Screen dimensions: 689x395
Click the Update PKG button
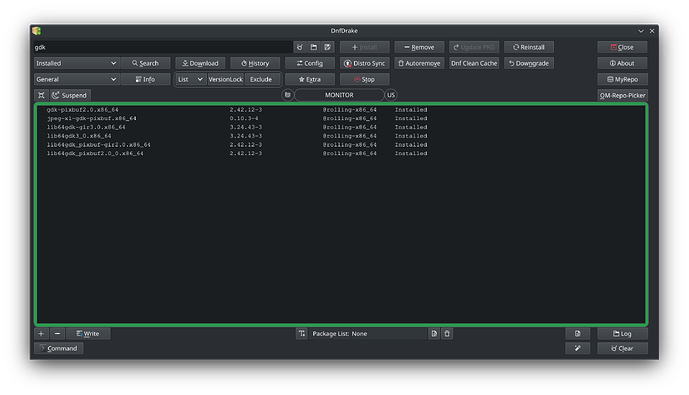474,47
